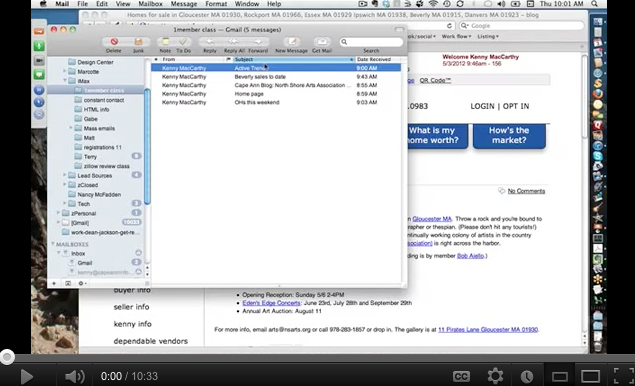Select the Home page email

click(276, 94)
